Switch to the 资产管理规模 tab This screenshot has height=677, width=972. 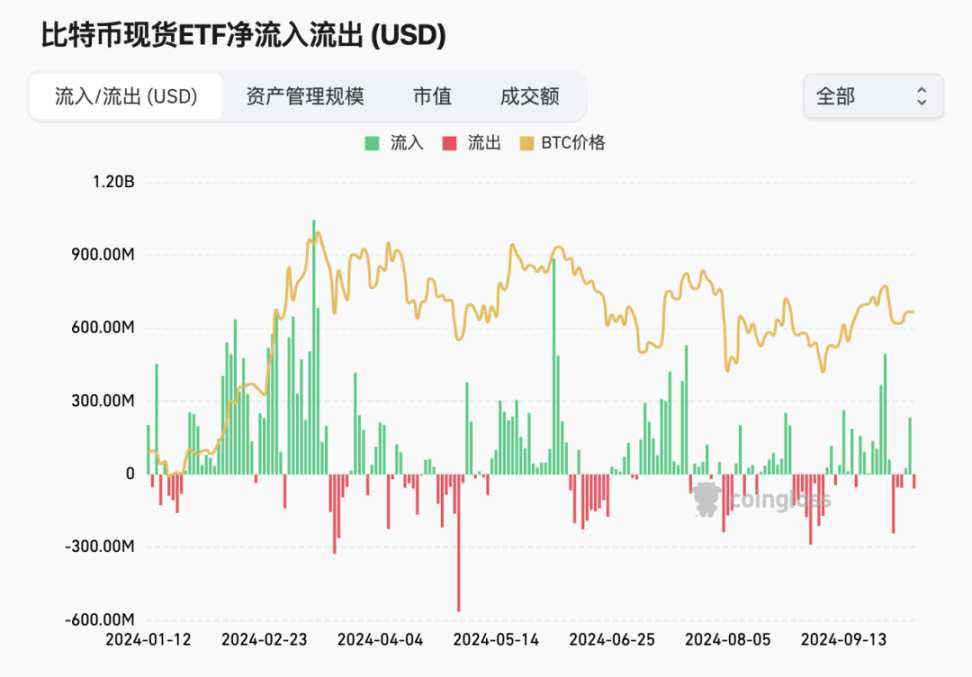click(305, 96)
